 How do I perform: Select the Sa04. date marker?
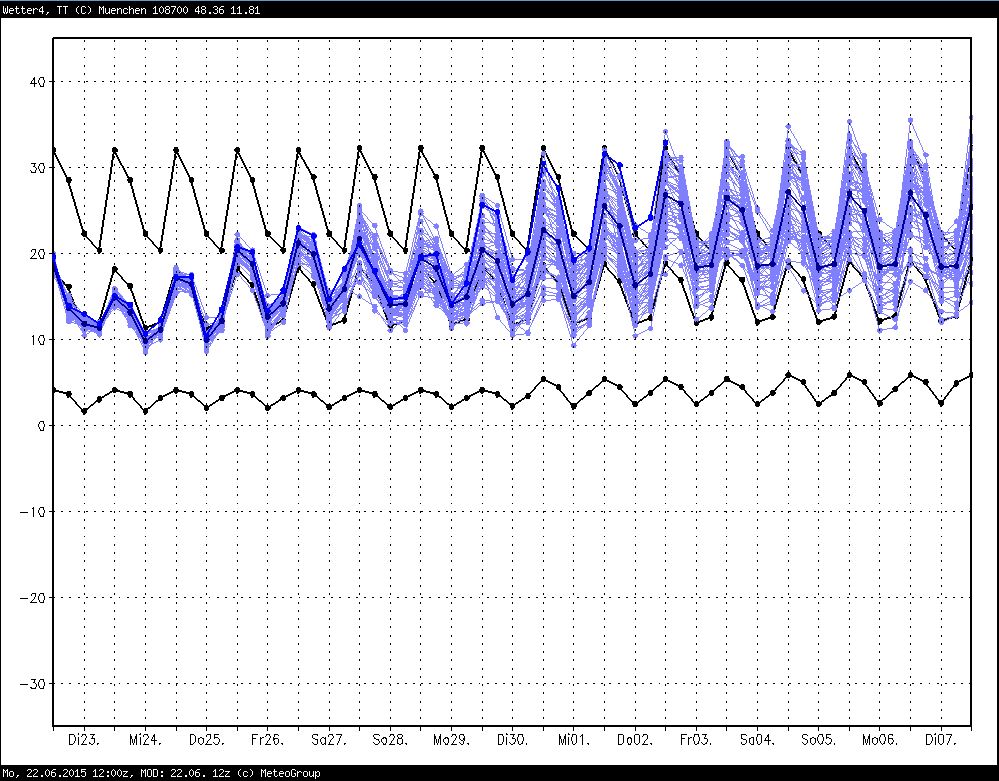(756, 740)
